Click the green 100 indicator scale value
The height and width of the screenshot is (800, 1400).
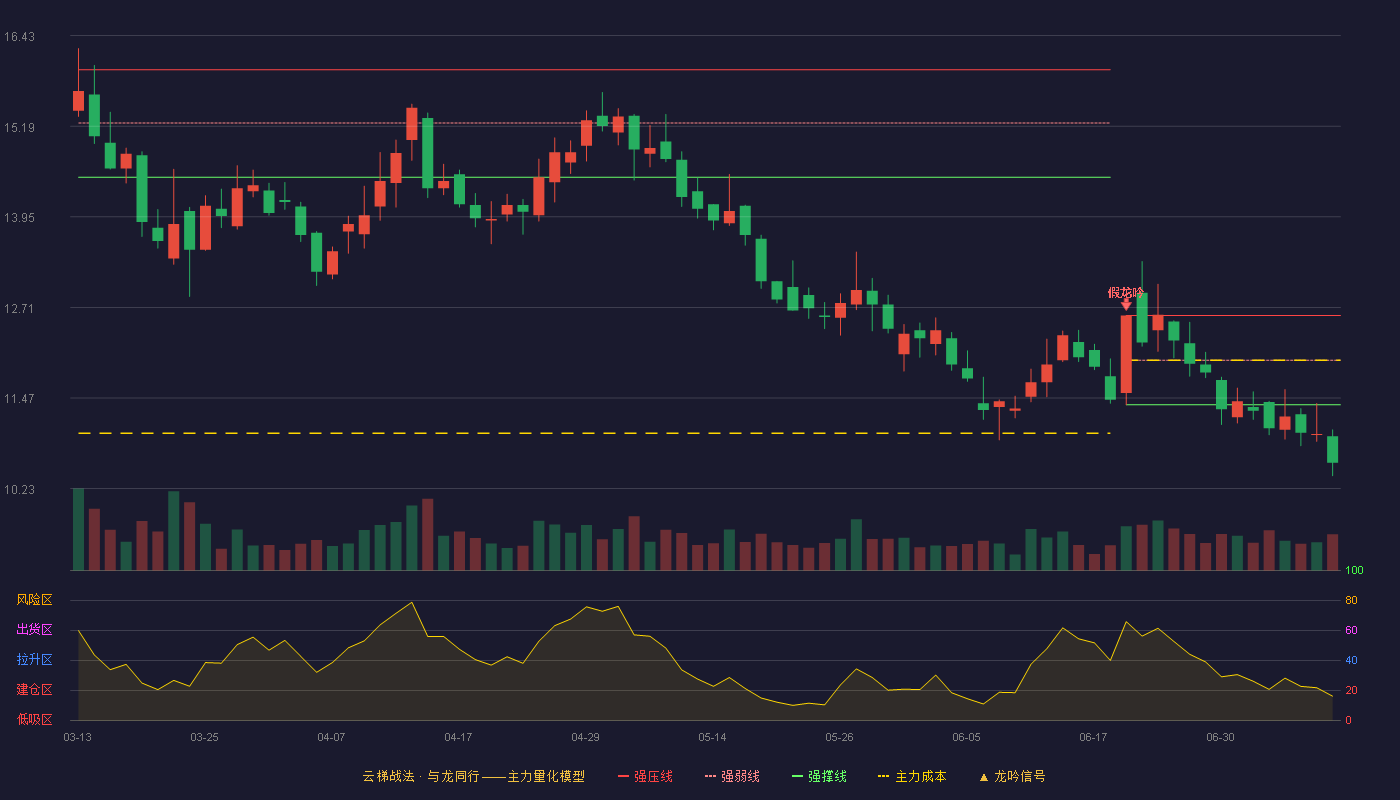click(1354, 571)
